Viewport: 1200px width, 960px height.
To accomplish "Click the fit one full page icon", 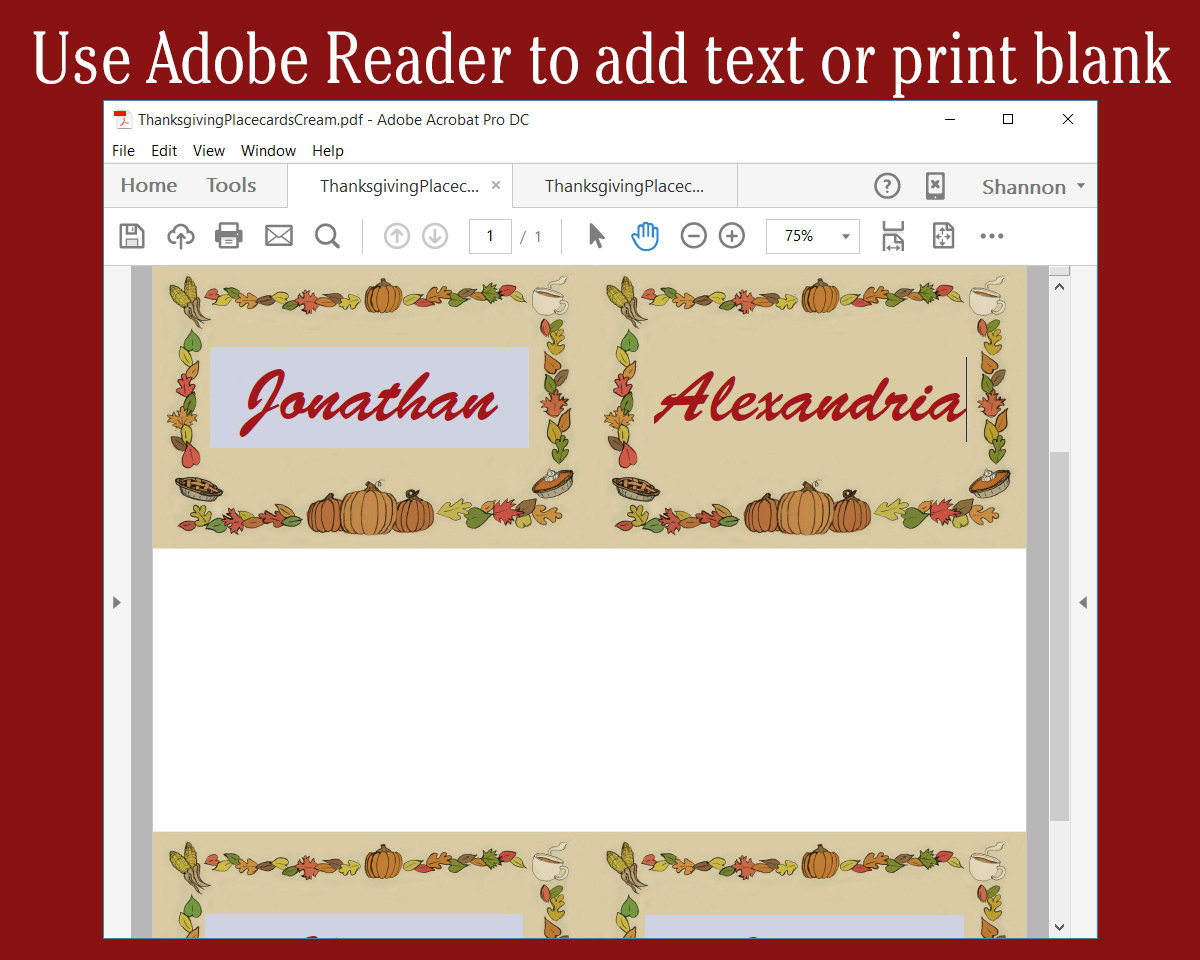I will pyautogui.click(x=943, y=236).
